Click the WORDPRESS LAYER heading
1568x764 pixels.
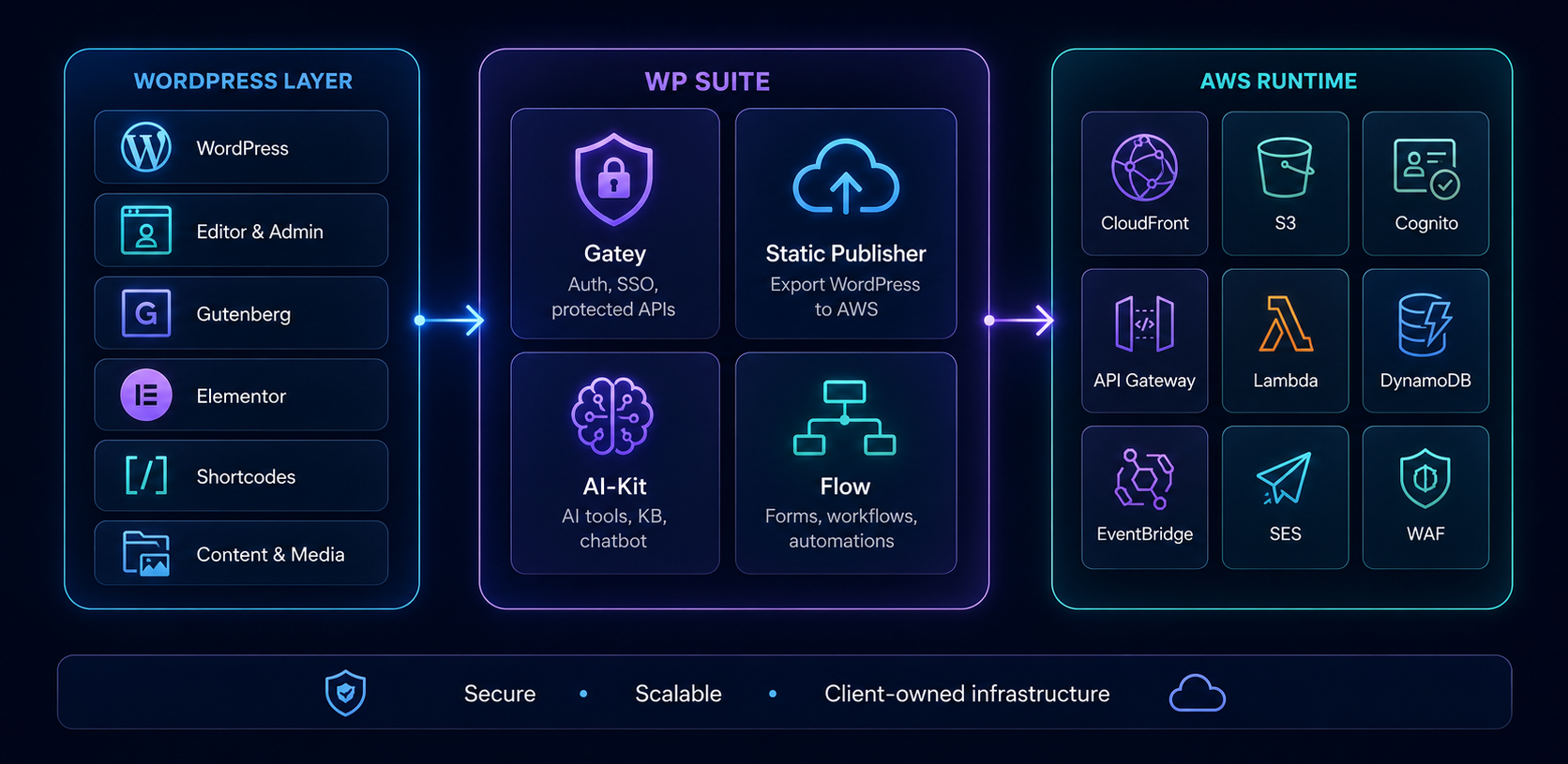243,82
